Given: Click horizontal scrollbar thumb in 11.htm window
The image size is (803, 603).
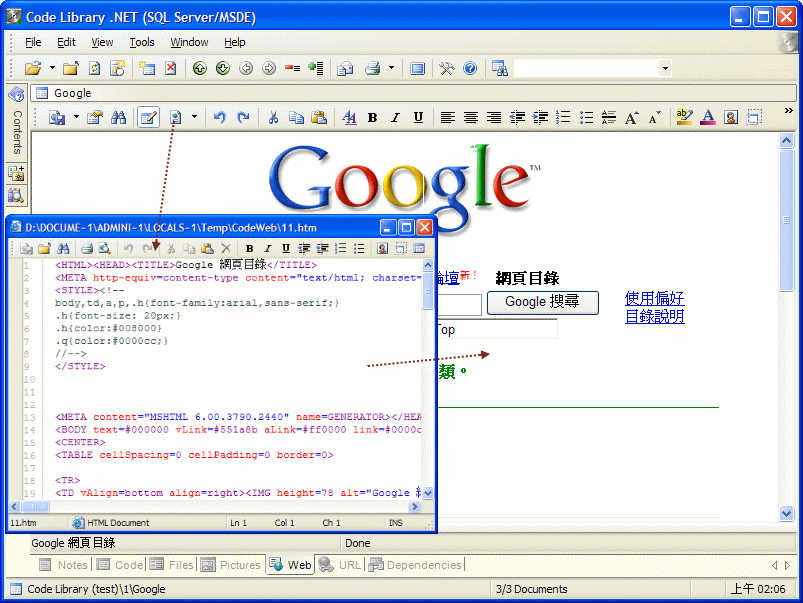Looking at the screenshot, I should coord(35,507).
